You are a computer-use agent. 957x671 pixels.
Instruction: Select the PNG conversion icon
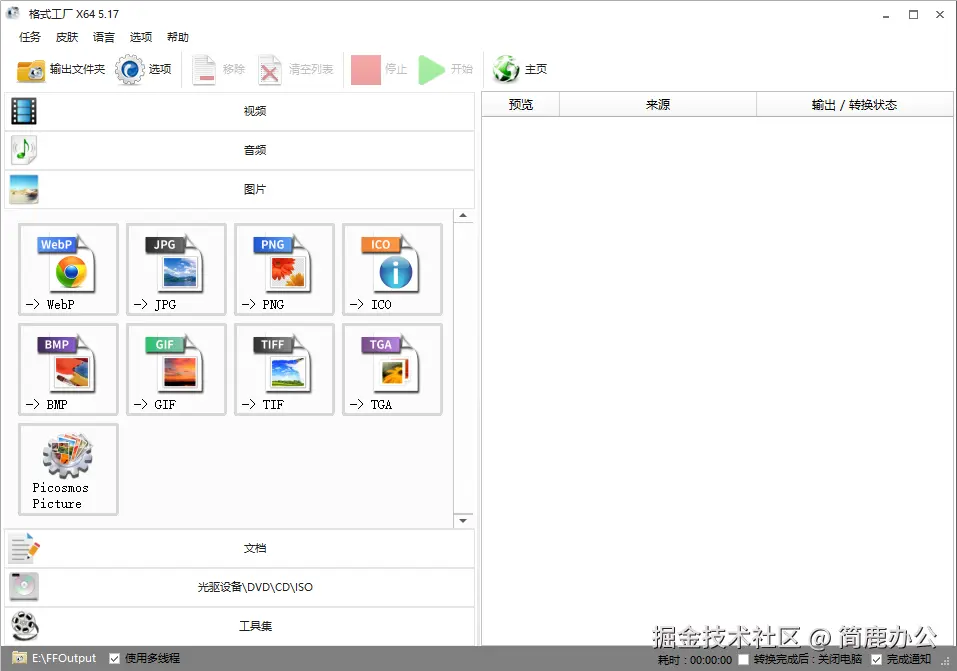[284, 269]
